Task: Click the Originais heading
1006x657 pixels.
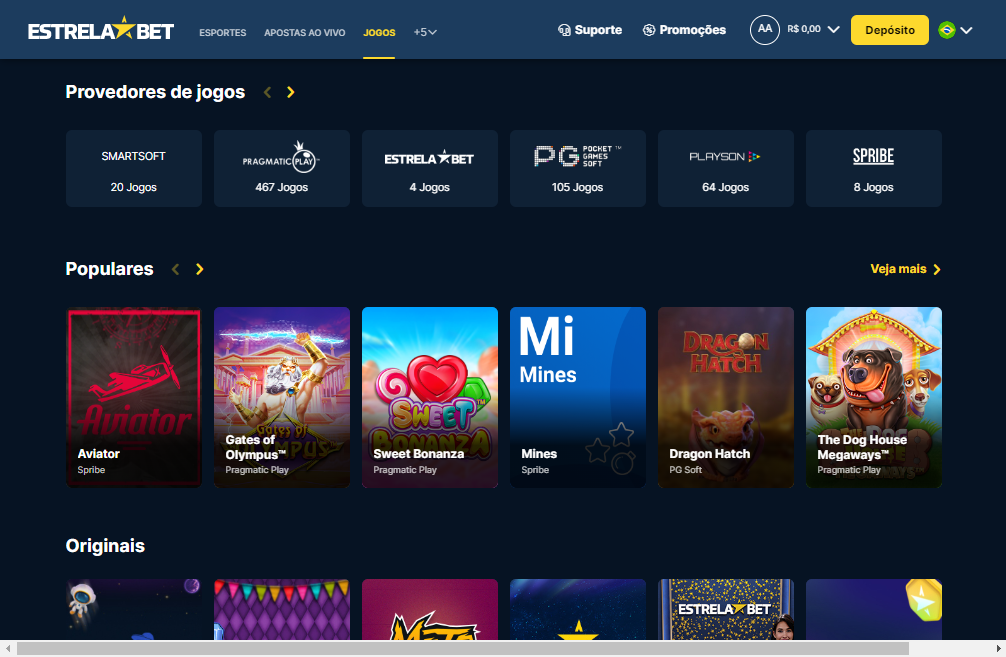Action: pyautogui.click(x=105, y=546)
